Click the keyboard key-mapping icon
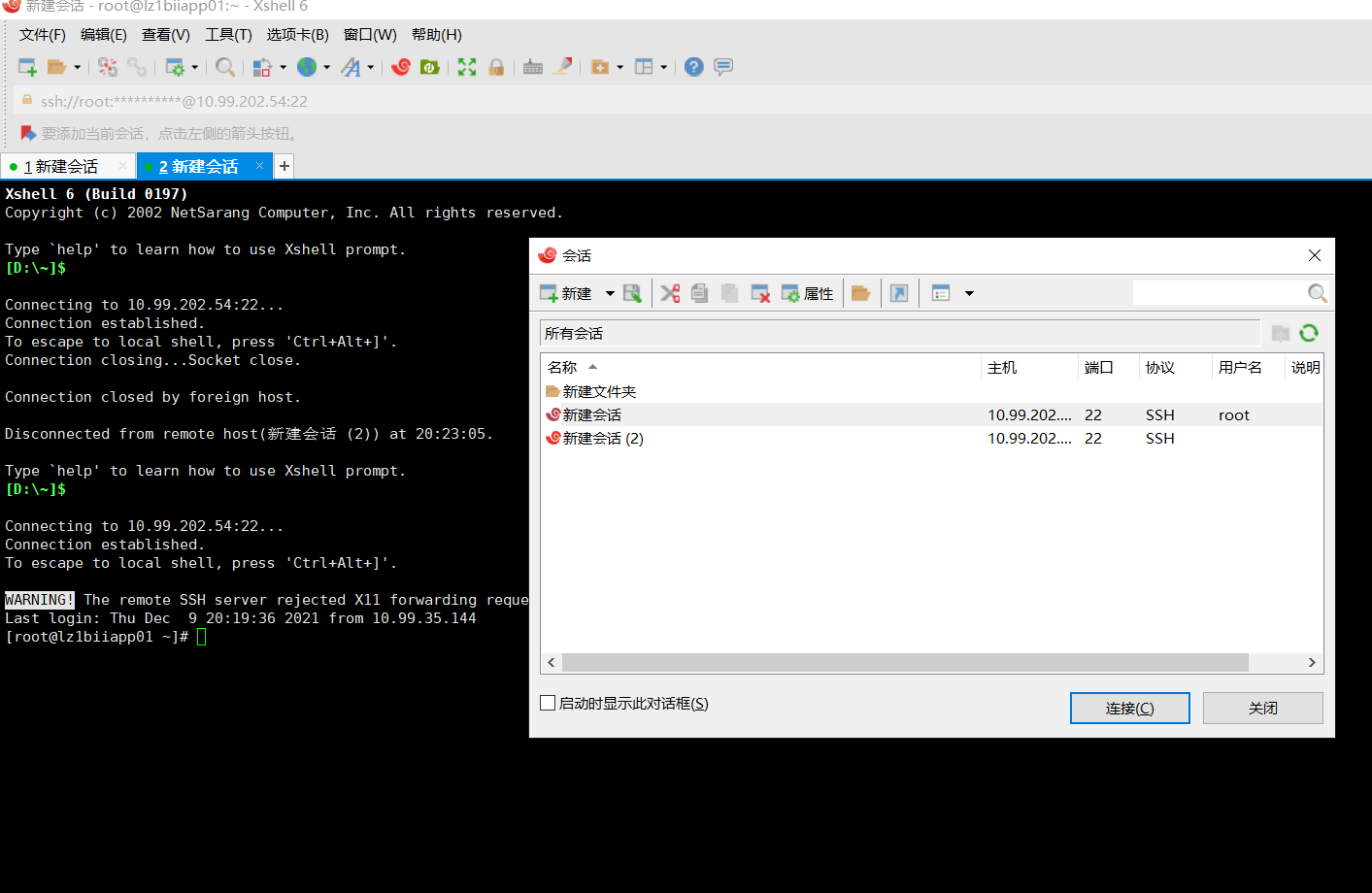 [x=533, y=67]
